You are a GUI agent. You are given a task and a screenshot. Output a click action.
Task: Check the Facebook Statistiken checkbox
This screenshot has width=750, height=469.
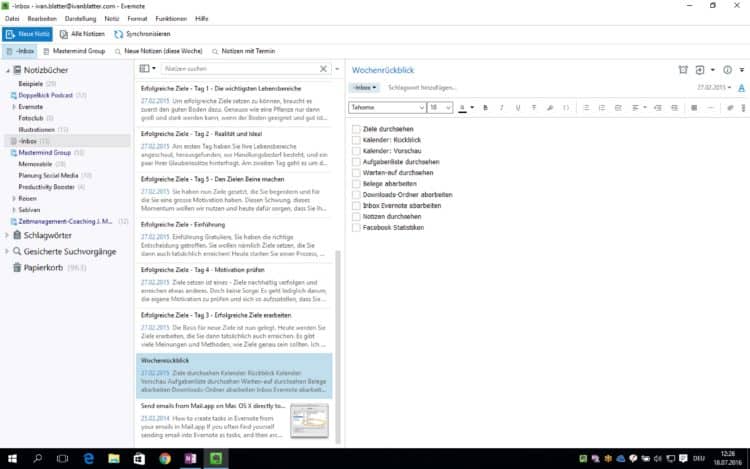click(356, 228)
